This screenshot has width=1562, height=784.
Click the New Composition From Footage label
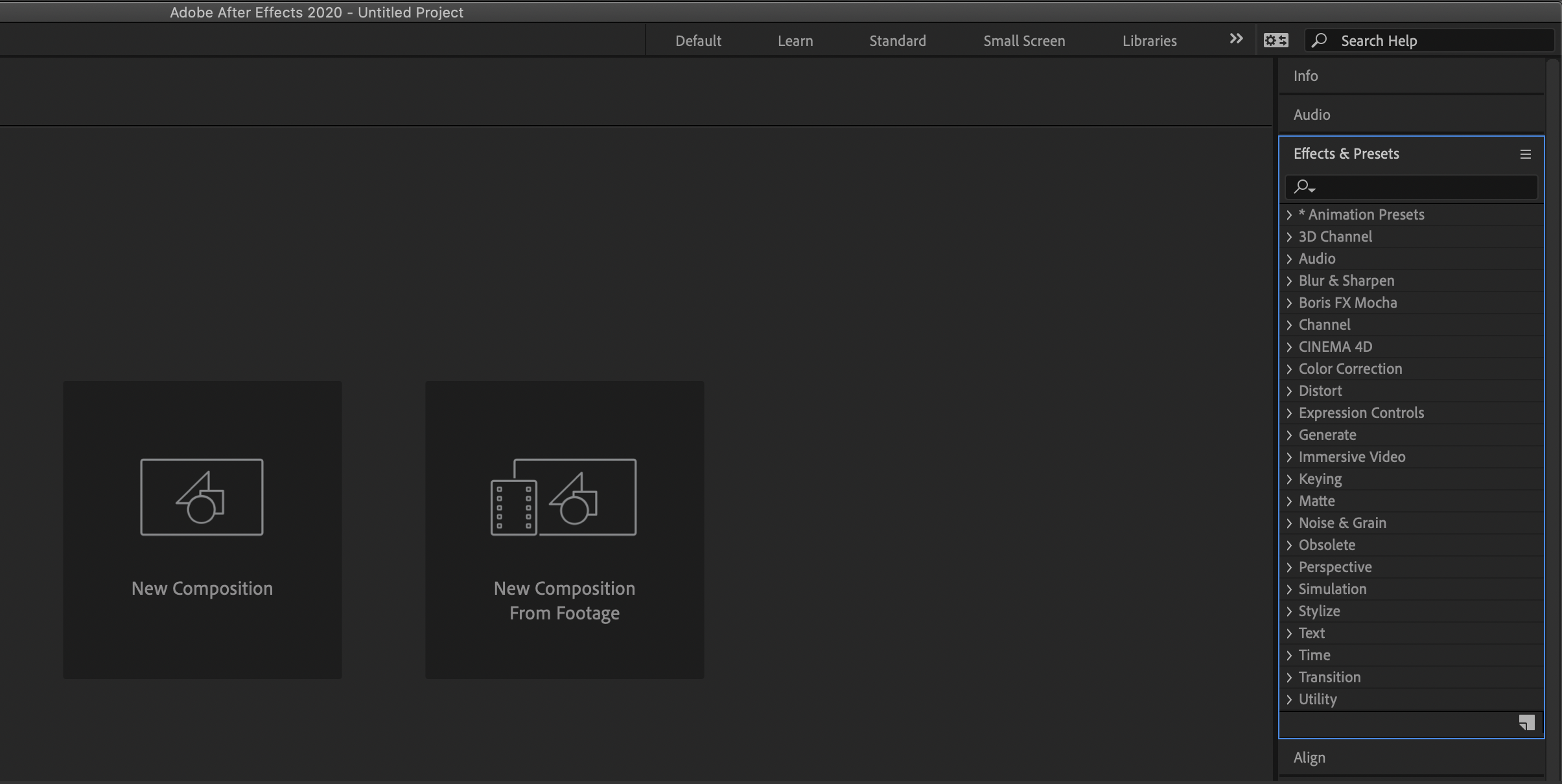click(x=565, y=601)
